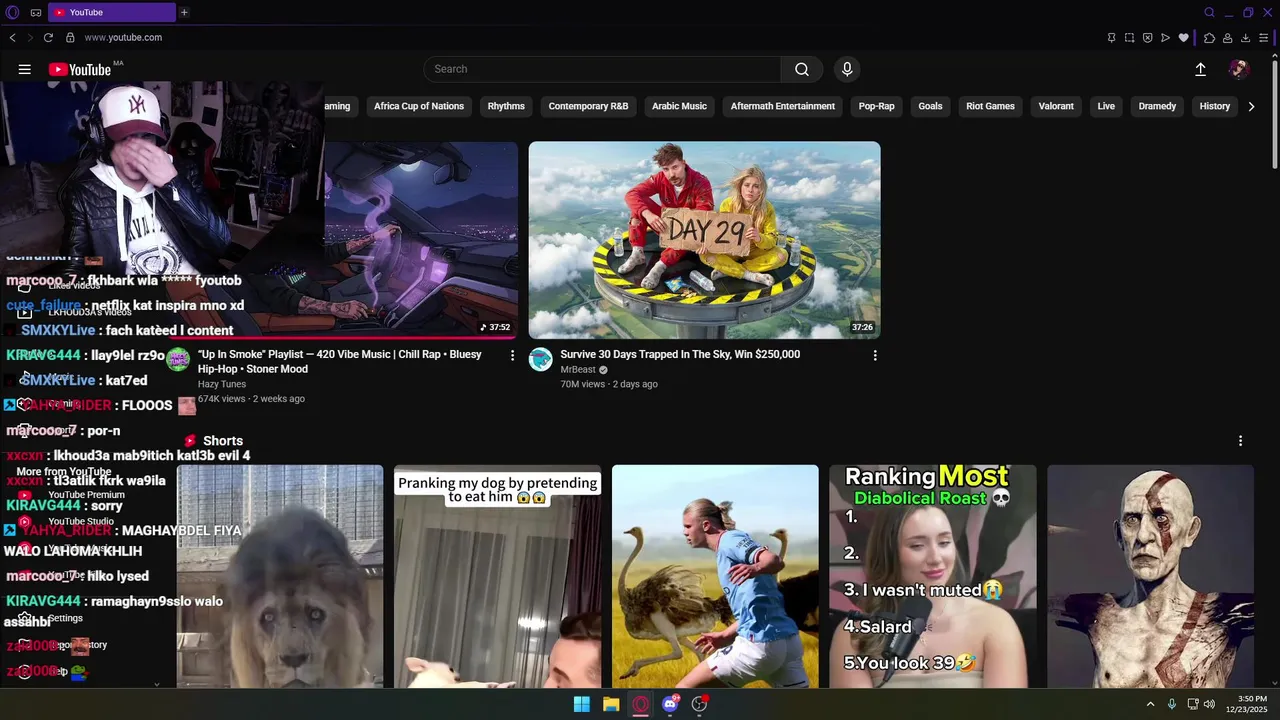Open Survive 30 Days Trapped video title
This screenshot has height=720, width=1280.
tap(680, 354)
